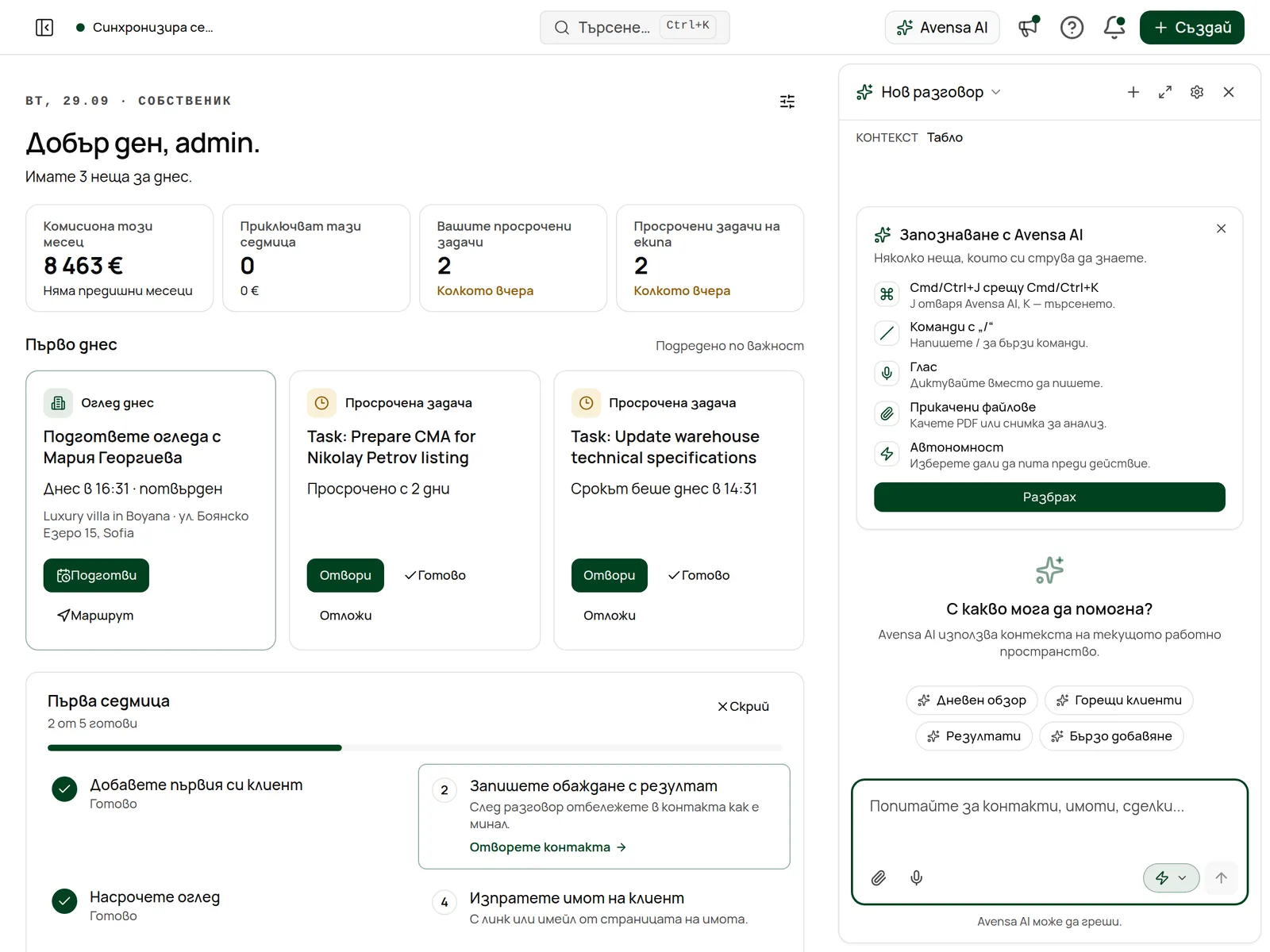Open the help question mark icon
Screen dimensions: 1270x952
tap(1072, 28)
